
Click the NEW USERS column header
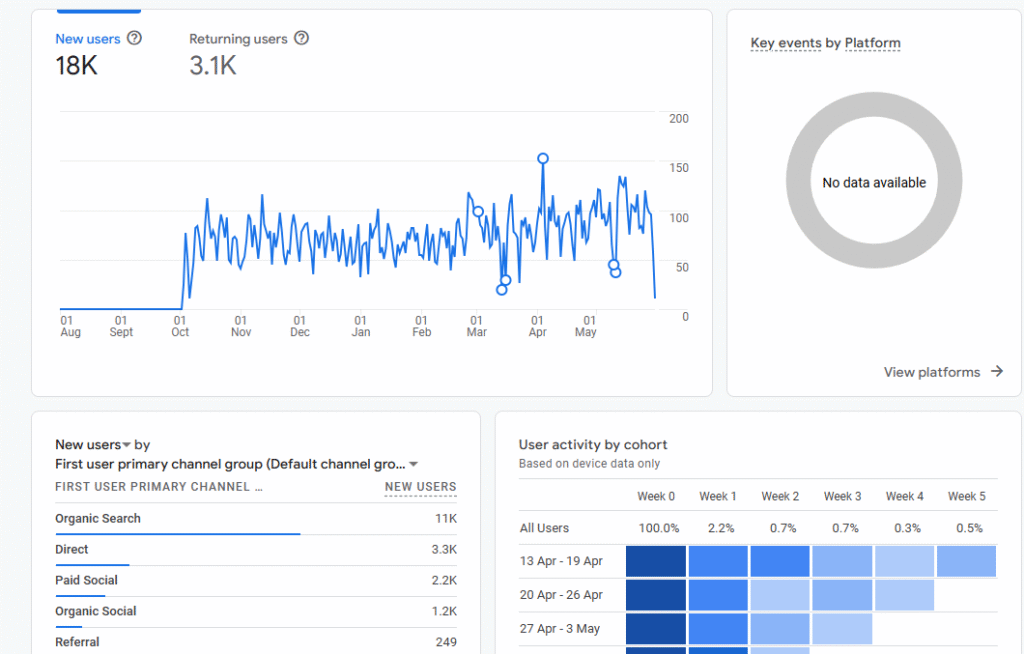(420, 487)
